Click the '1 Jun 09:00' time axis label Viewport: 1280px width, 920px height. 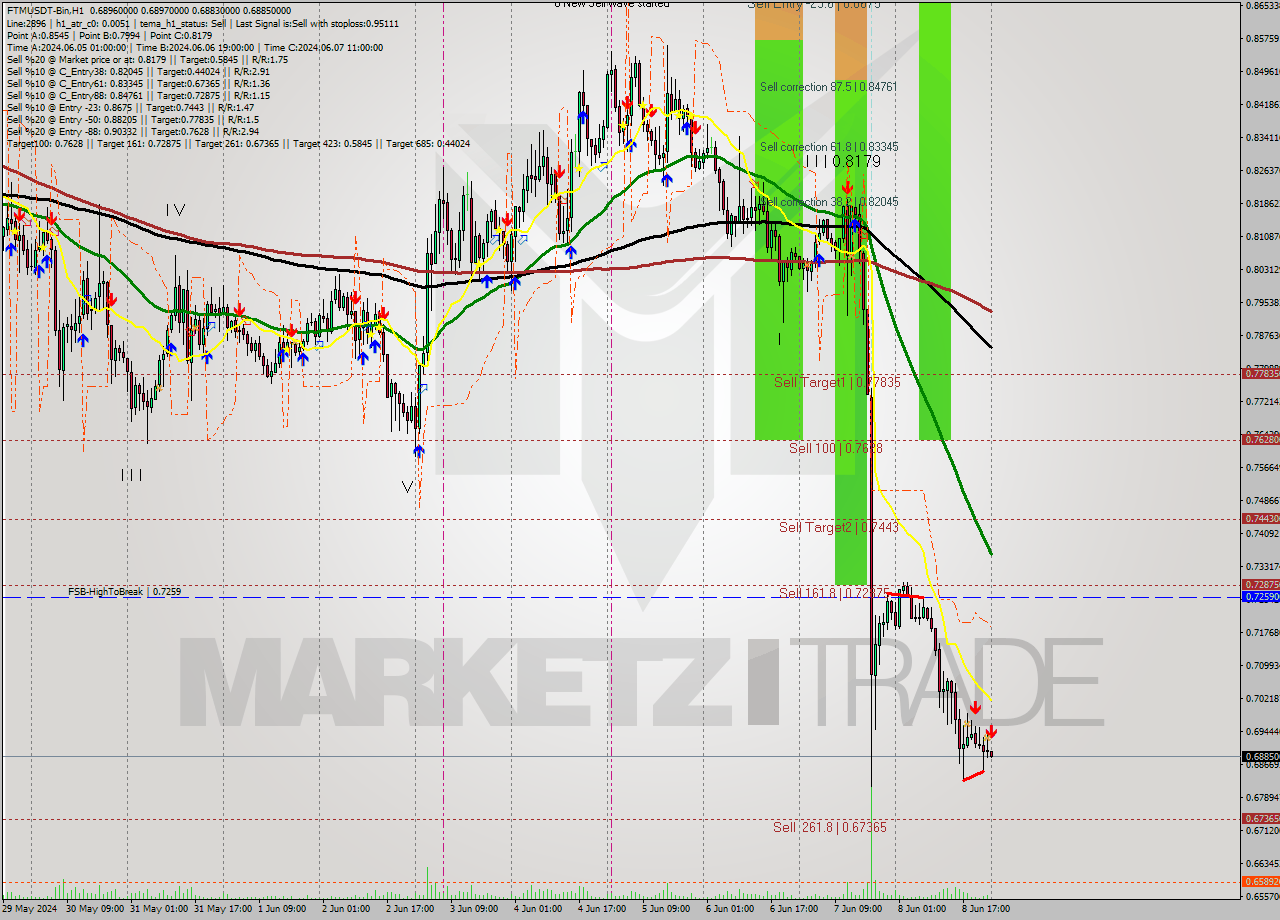tap(282, 909)
